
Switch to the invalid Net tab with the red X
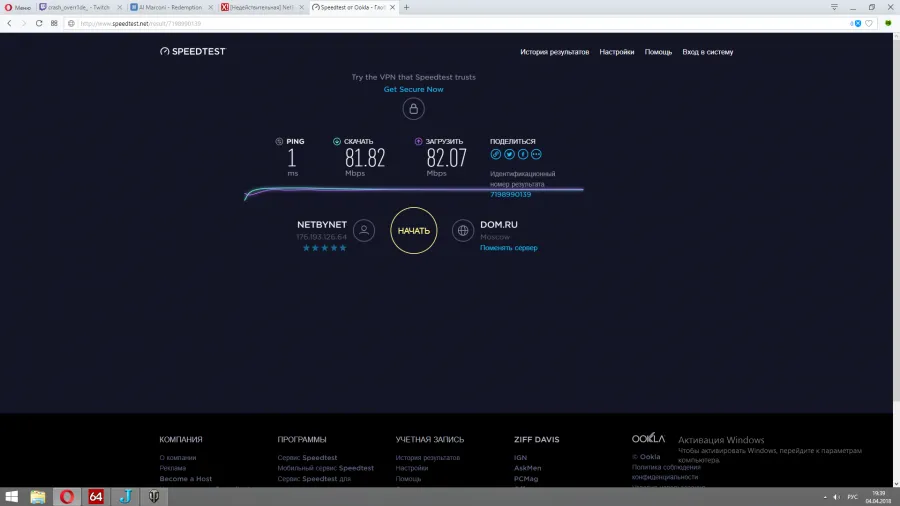coord(261,7)
